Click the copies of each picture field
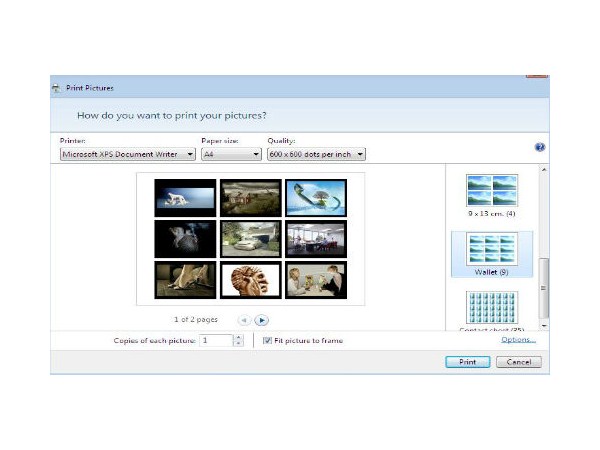 coord(215,341)
